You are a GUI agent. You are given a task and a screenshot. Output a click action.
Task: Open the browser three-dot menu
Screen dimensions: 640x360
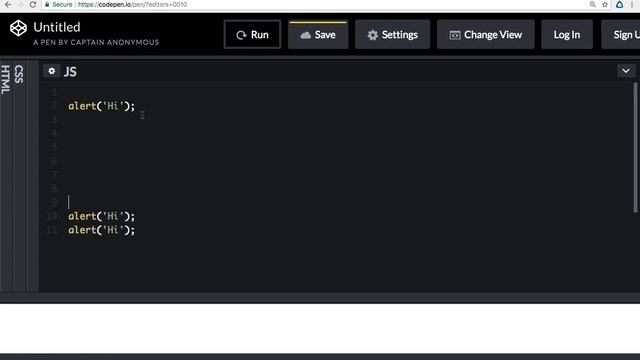[632, 4]
